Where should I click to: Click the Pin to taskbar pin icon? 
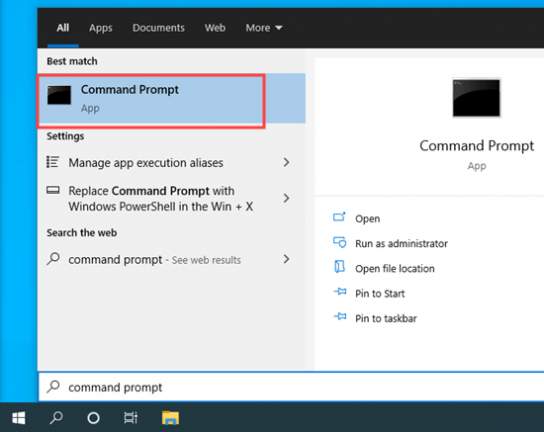[340, 316]
